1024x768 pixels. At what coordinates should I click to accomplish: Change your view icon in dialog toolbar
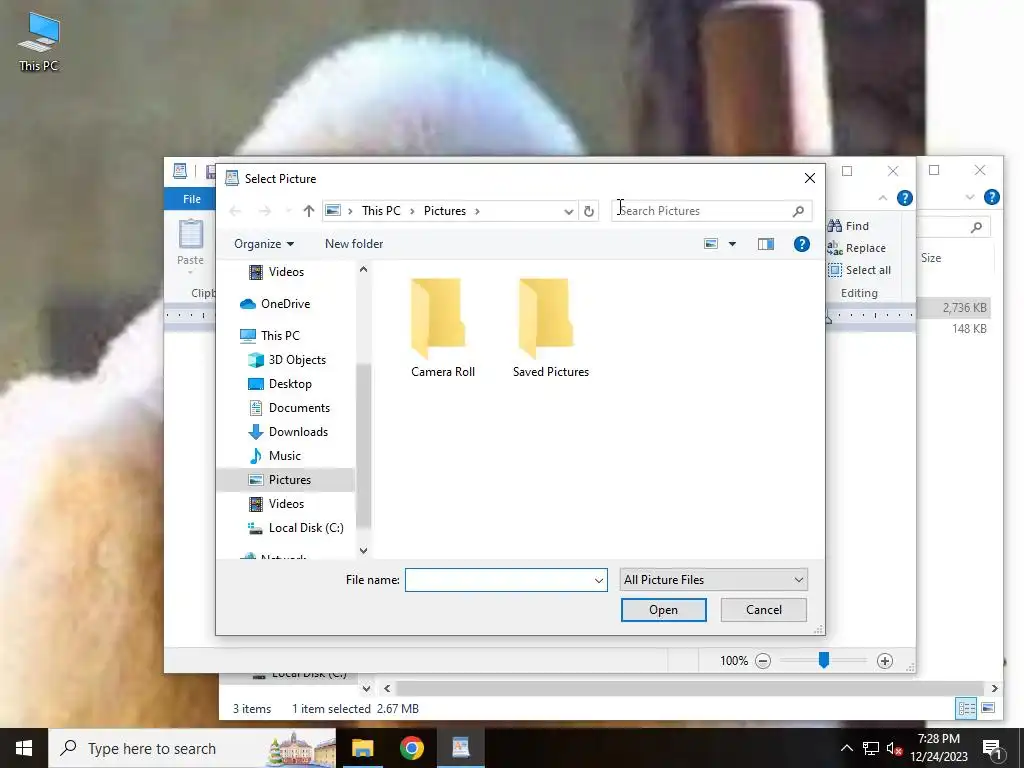coord(711,244)
